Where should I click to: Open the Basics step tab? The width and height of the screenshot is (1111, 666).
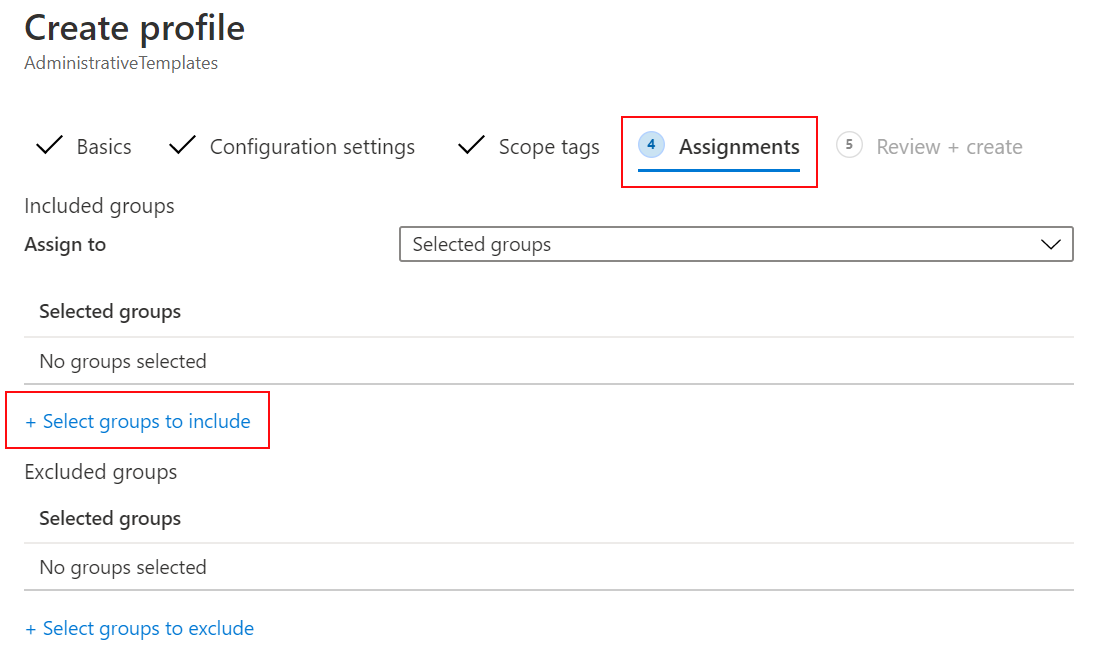tap(103, 147)
